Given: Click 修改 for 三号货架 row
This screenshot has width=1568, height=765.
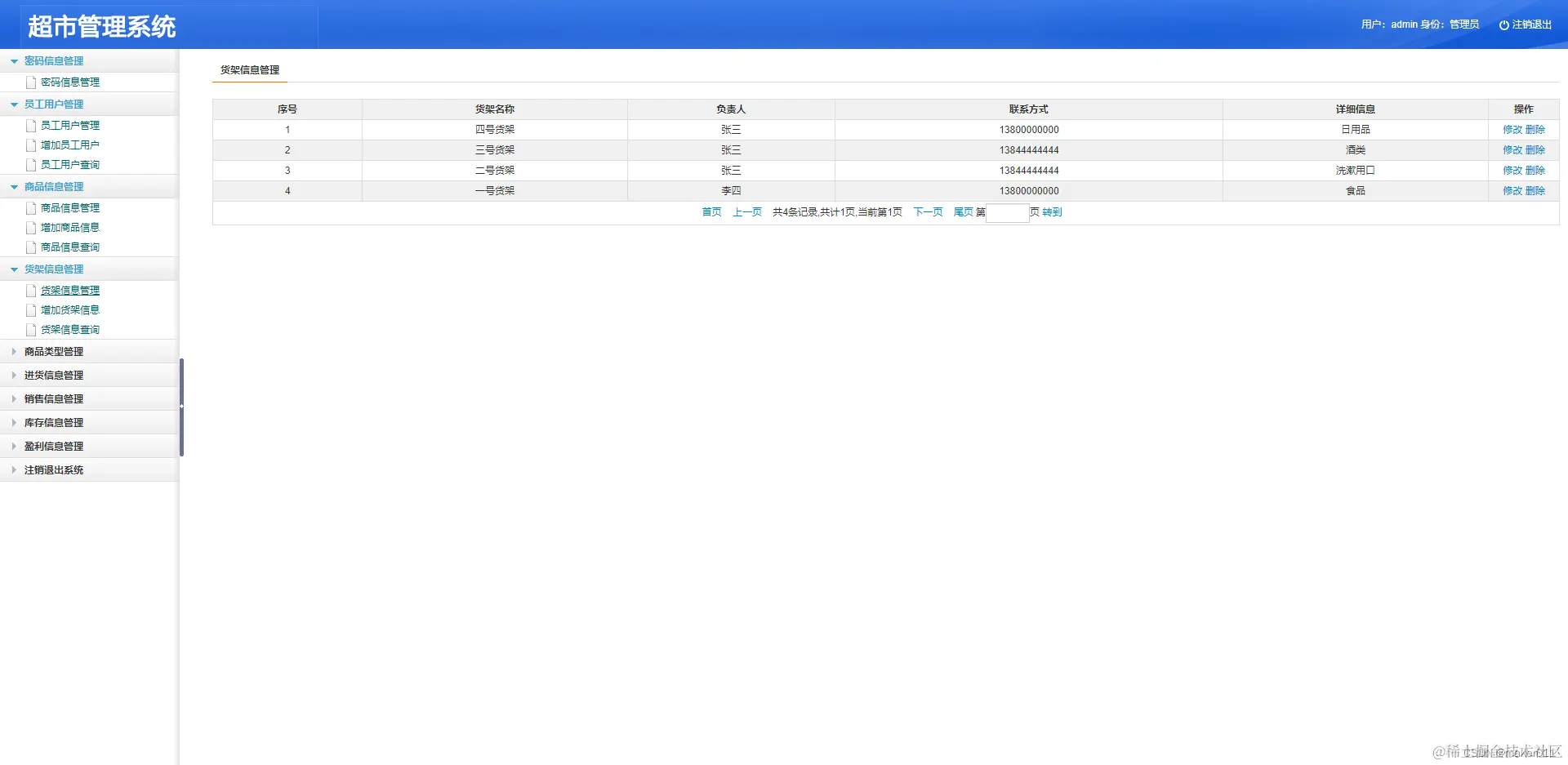Looking at the screenshot, I should (1512, 150).
